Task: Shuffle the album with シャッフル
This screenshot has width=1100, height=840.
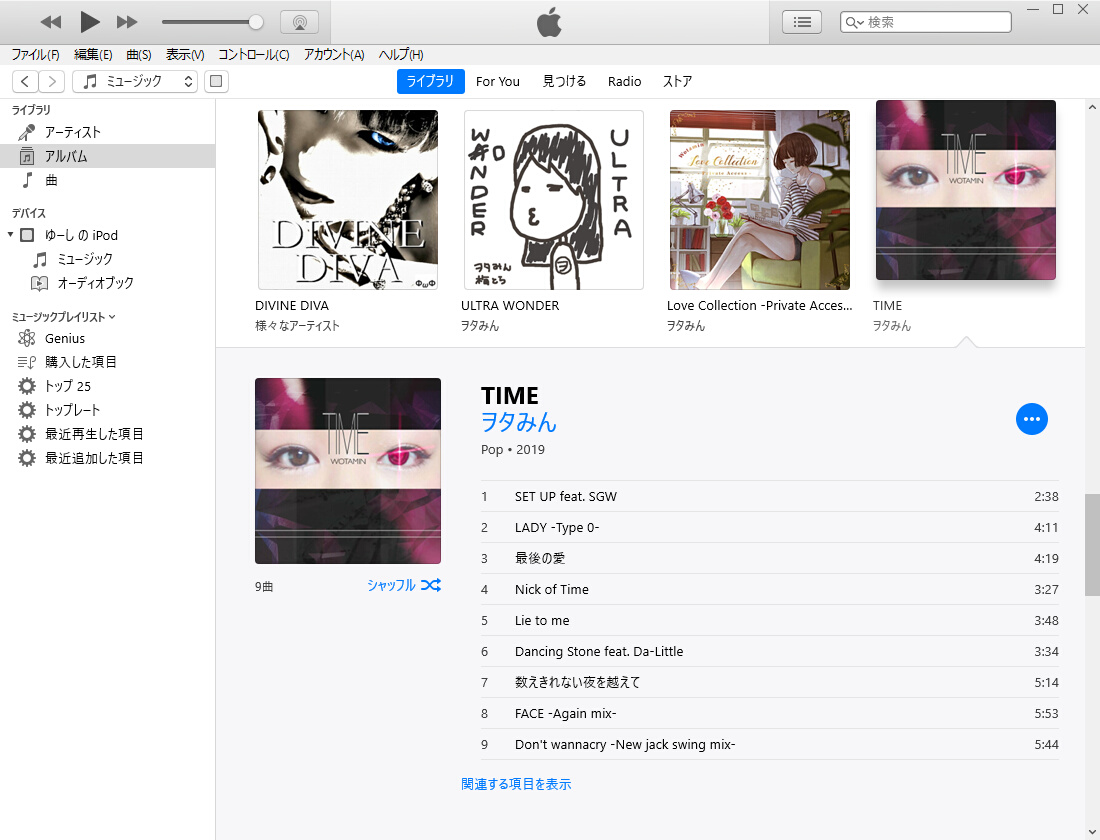Action: [x=404, y=585]
